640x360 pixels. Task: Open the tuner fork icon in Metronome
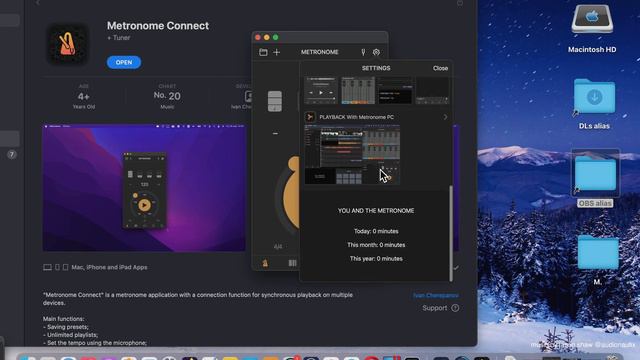(x=363, y=52)
